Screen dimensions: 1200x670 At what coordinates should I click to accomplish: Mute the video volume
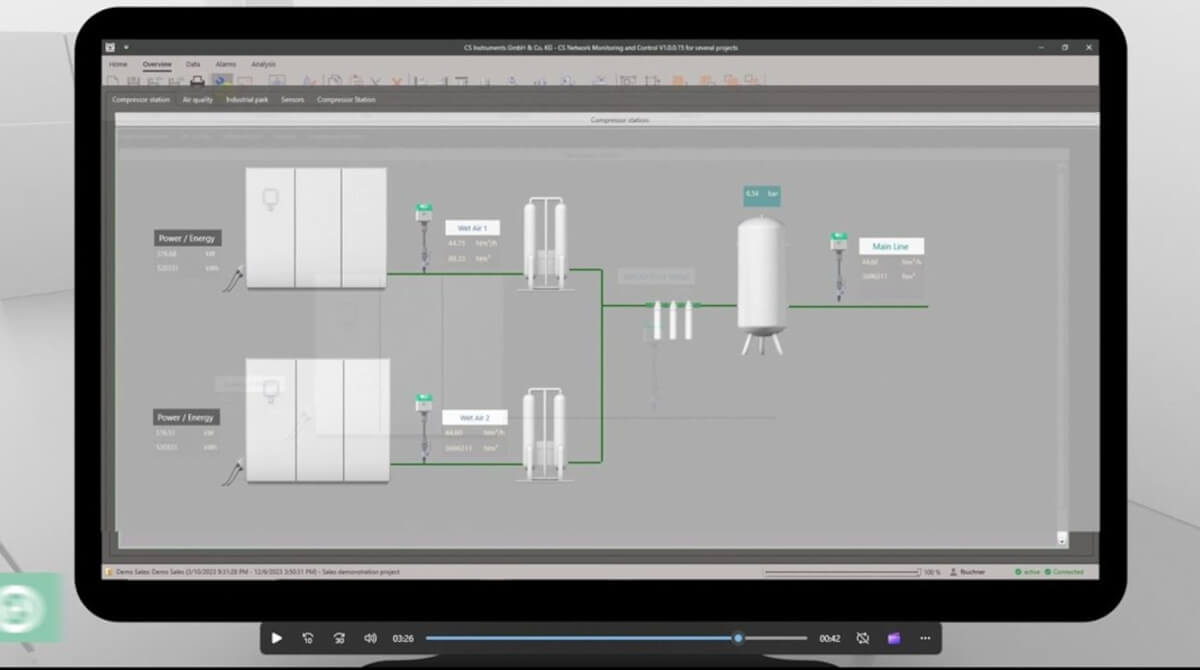(x=370, y=638)
